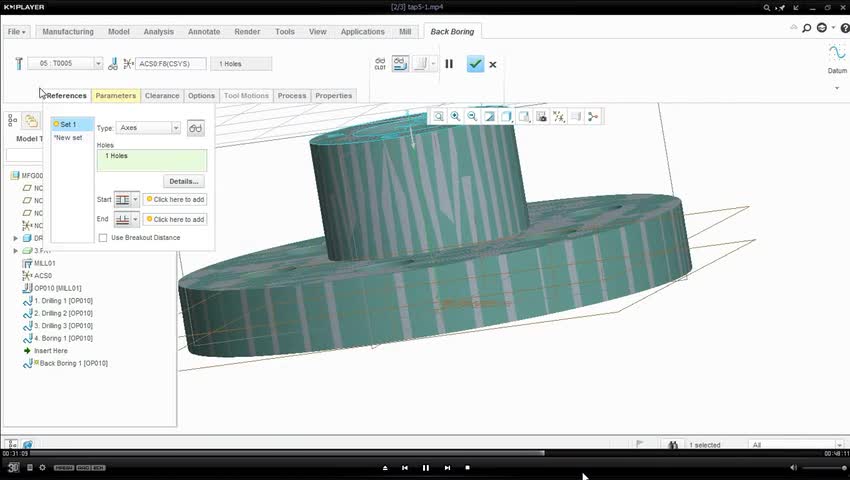Pause the Back Boring feature definition

point(449,64)
